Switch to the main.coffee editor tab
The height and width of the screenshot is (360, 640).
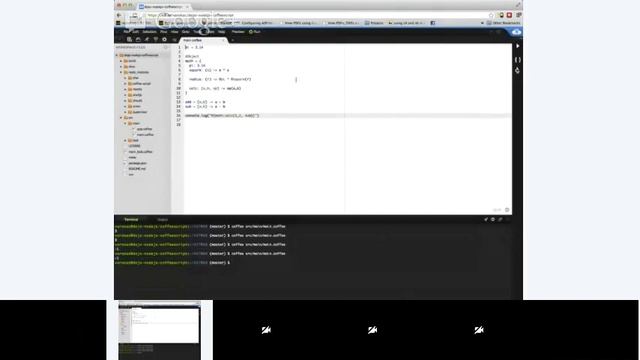(x=202, y=40)
